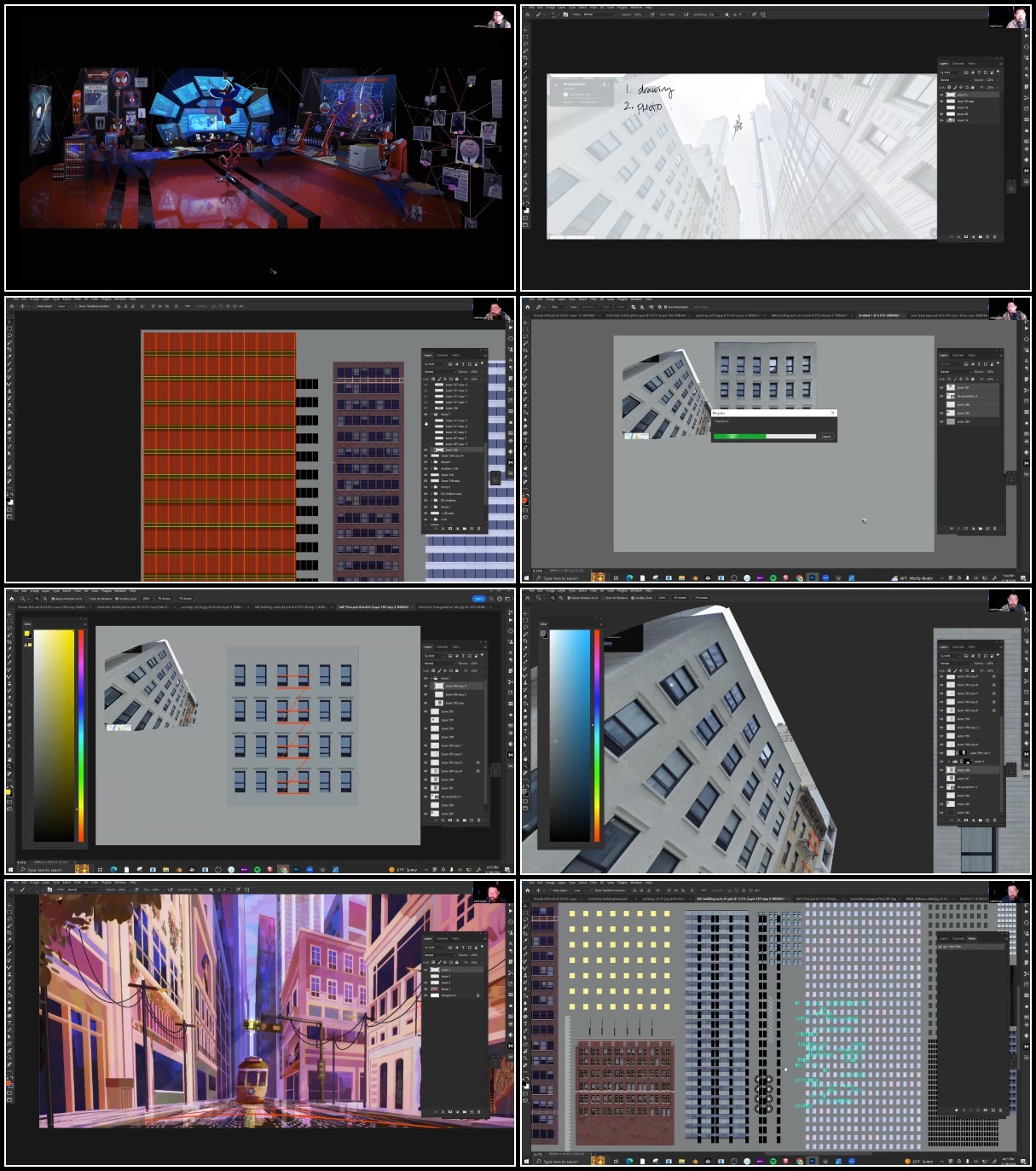The height and width of the screenshot is (1171, 1036).
Task: Toggle the Group 1 eye icon in the yellow Color panel frame
Action: click(x=425, y=678)
